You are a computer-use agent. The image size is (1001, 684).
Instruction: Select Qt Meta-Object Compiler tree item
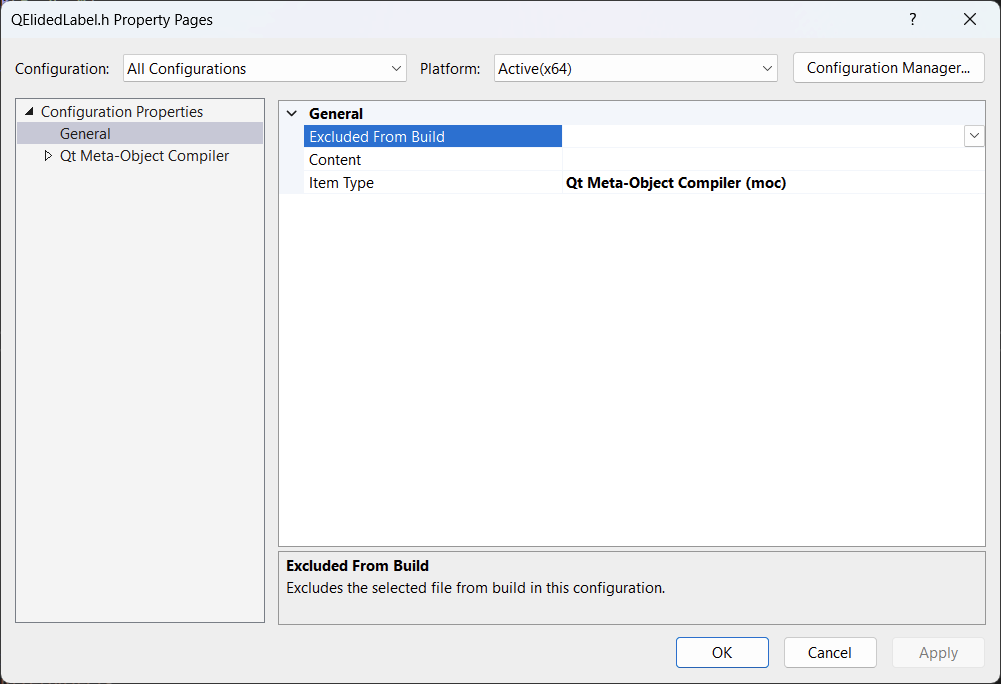[144, 156]
